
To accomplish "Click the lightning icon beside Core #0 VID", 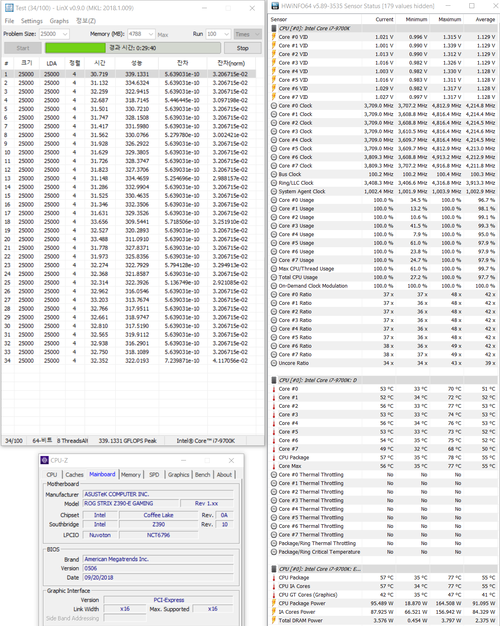I will pyautogui.click(x=274, y=37).
